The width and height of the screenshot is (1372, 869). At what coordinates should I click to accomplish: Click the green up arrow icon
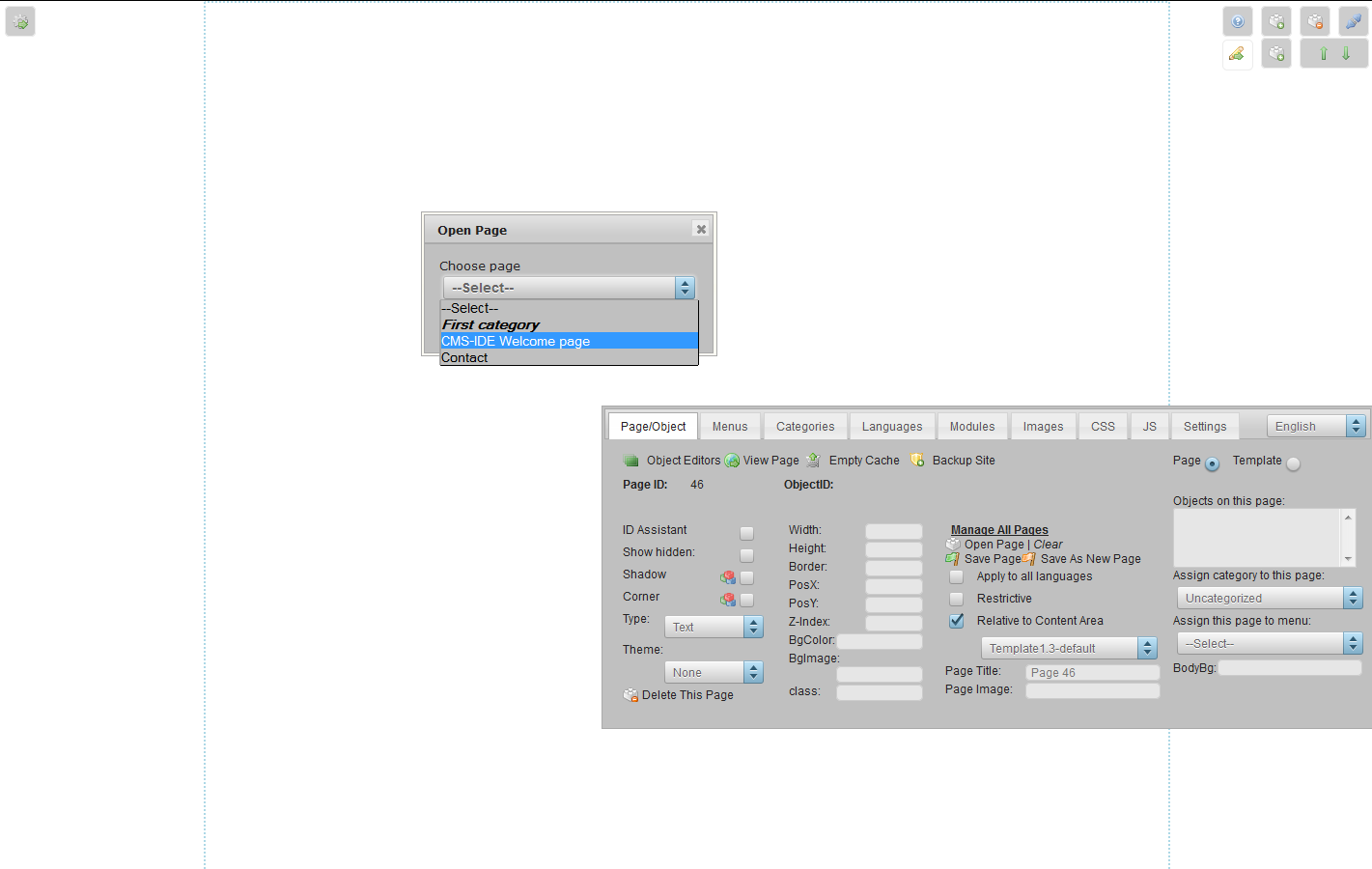coord(1323,53)
